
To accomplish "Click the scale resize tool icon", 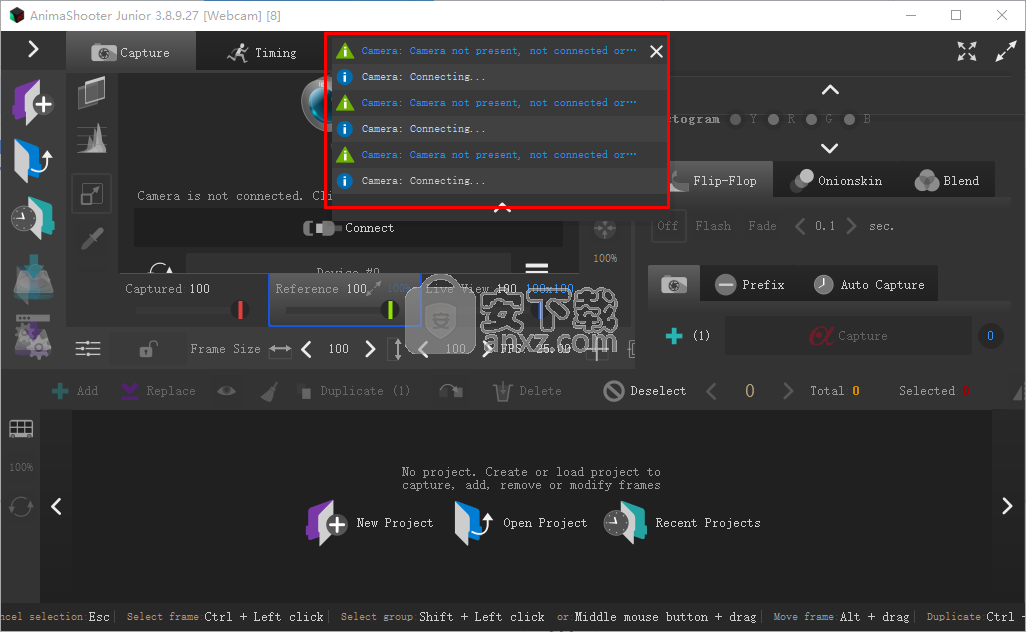I will click(92, 194).
